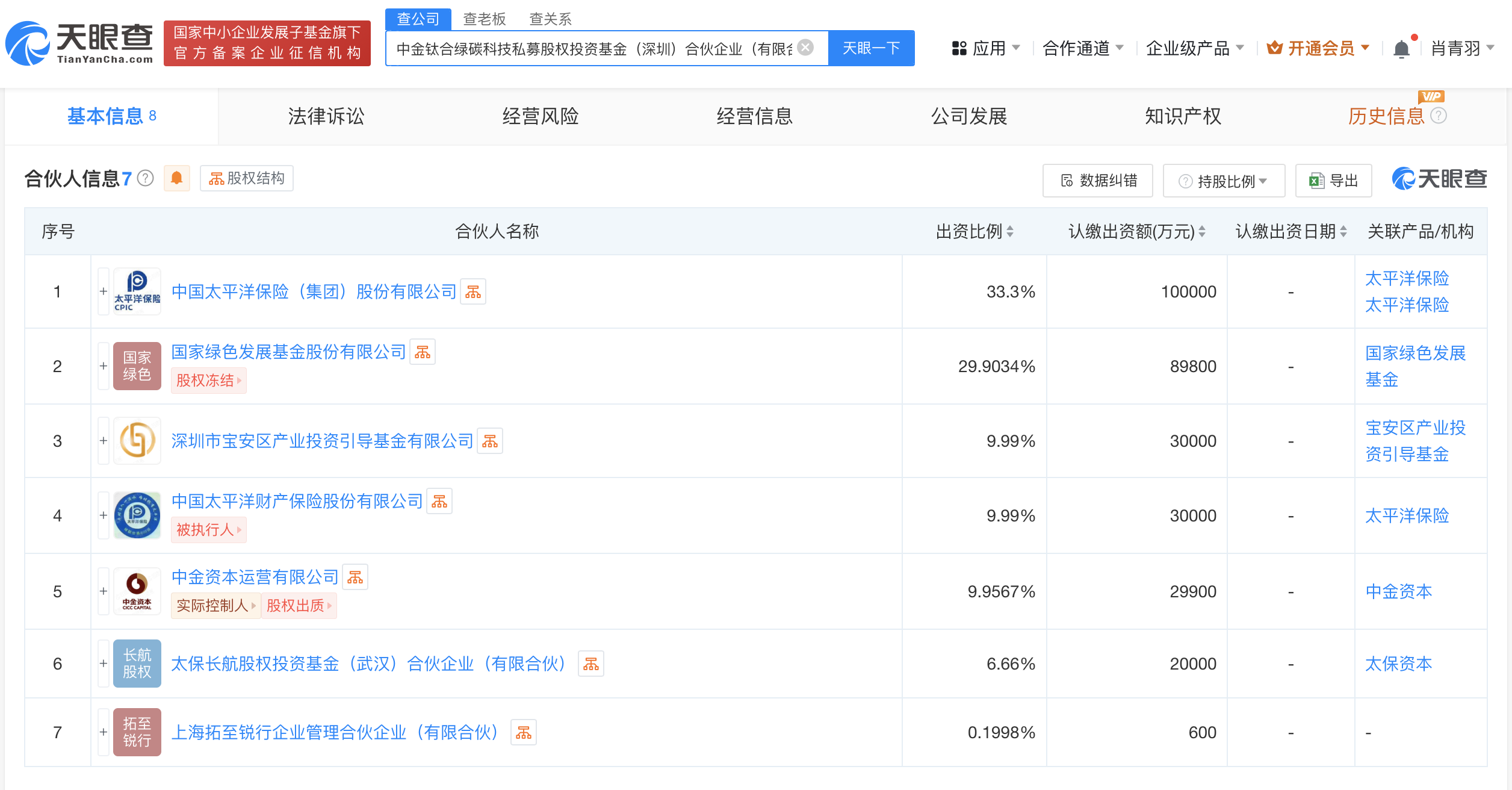The image size is (1512, 790).
Task: Open link 深圳市宝安区产业投资引导基金有限公司
Action: coord(321,441)
